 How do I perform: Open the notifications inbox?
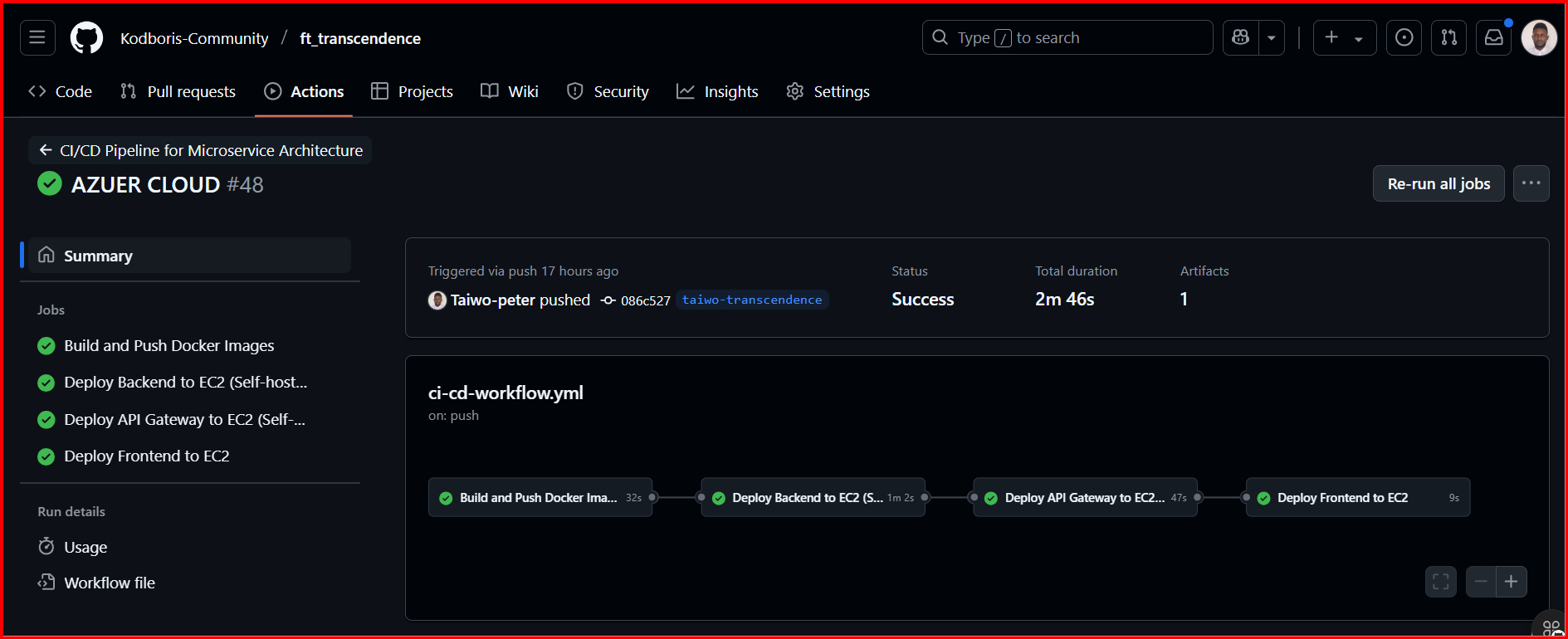(x=1493, y=37)
